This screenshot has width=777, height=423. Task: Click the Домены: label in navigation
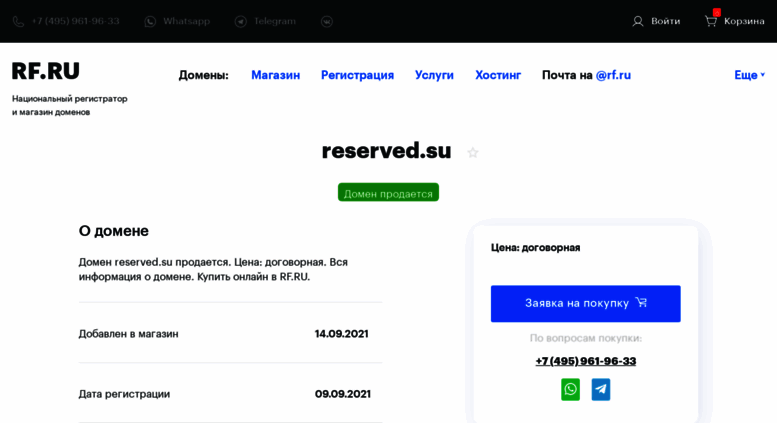pyautogui.click(x=204, y=75)
